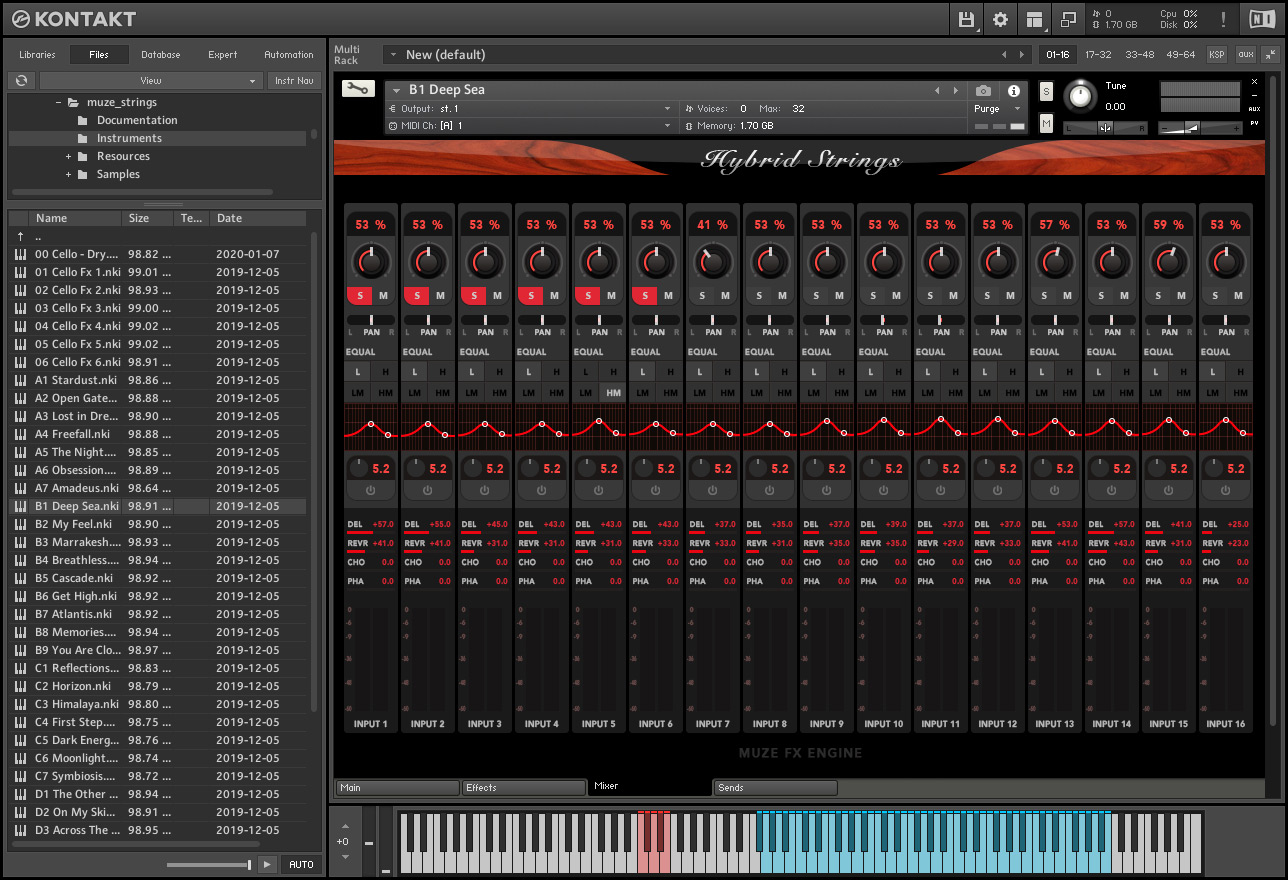Open the Sends tab

pyautogui.click(x=776, y=788)
